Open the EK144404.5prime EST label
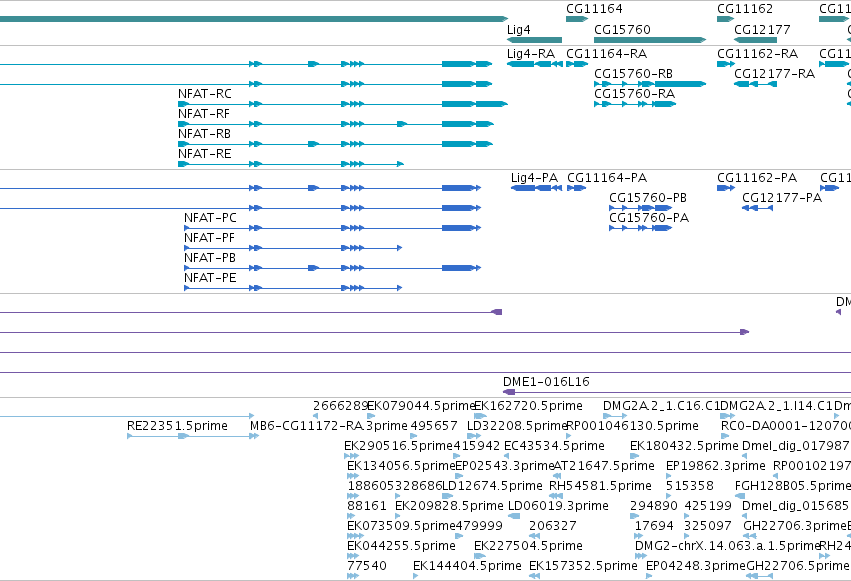The height and width of the screenshot is (581, 851). [467, 566]
